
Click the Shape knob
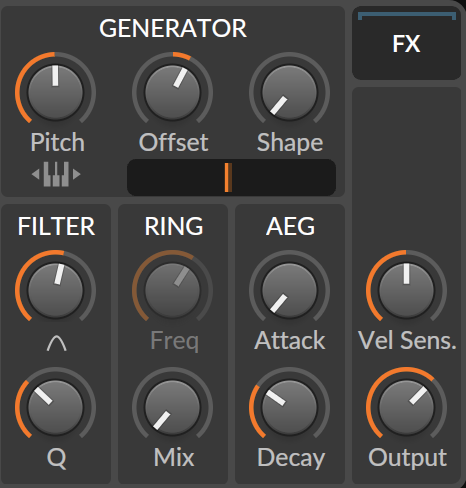(x=289, y=92)
